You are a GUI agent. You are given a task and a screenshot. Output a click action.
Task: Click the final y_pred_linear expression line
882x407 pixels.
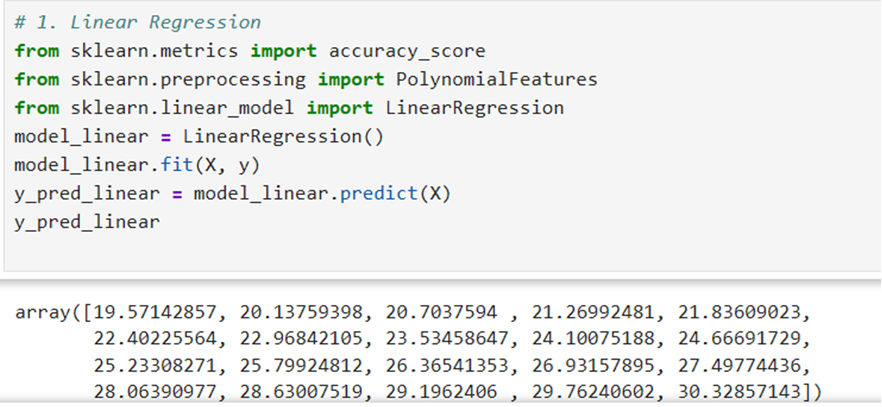(x=87, y=223)
